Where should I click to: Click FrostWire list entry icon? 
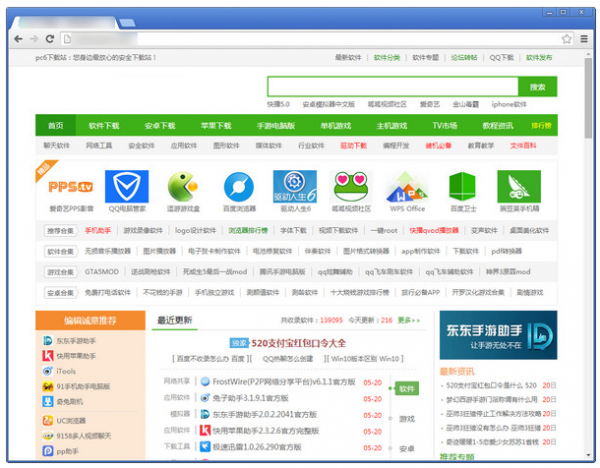(x=205, y=382)
